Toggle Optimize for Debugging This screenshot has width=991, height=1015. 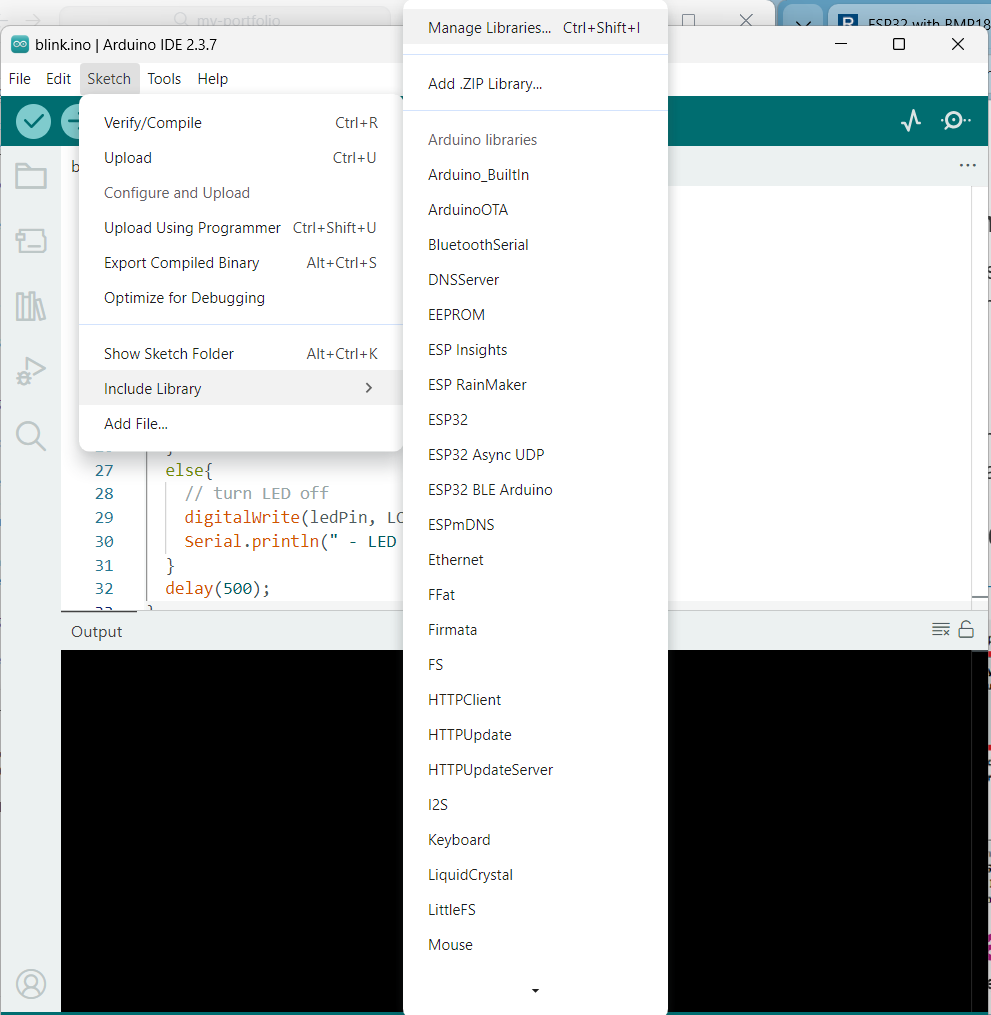[x=241, y=298]
